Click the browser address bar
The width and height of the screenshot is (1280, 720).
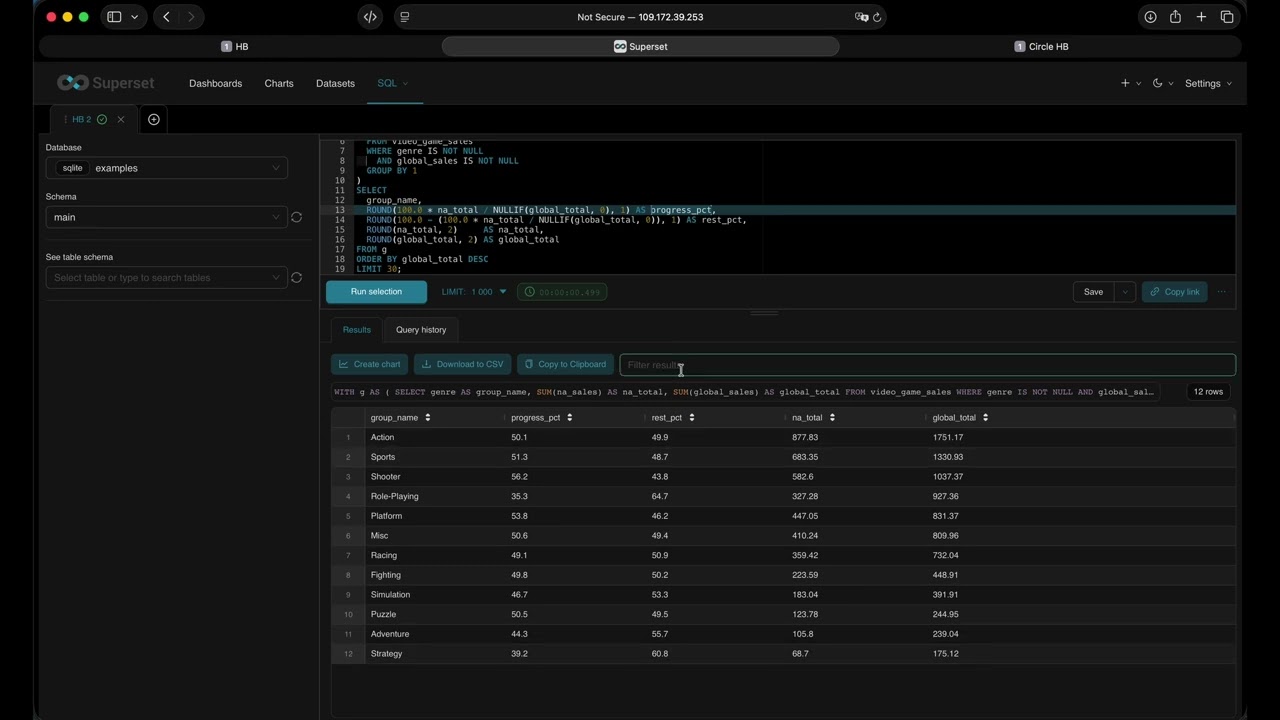pos(640,17)
